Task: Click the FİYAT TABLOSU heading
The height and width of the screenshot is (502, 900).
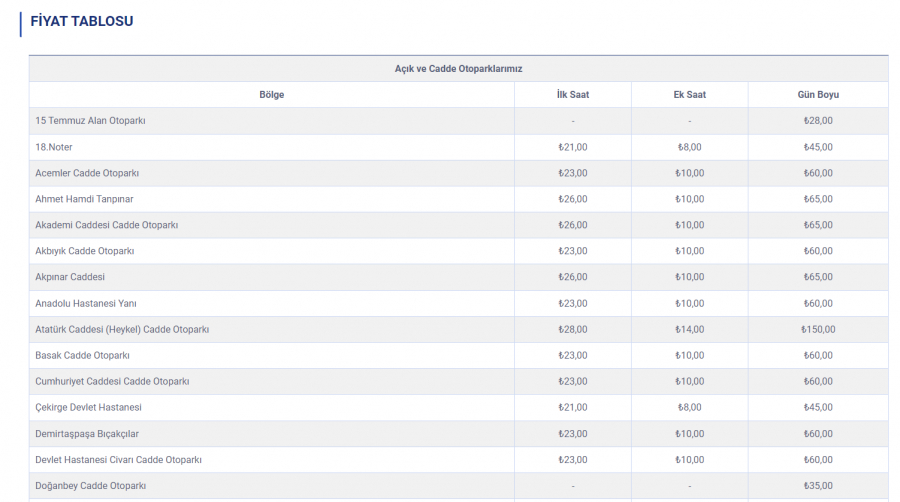Action: (82, 21)
